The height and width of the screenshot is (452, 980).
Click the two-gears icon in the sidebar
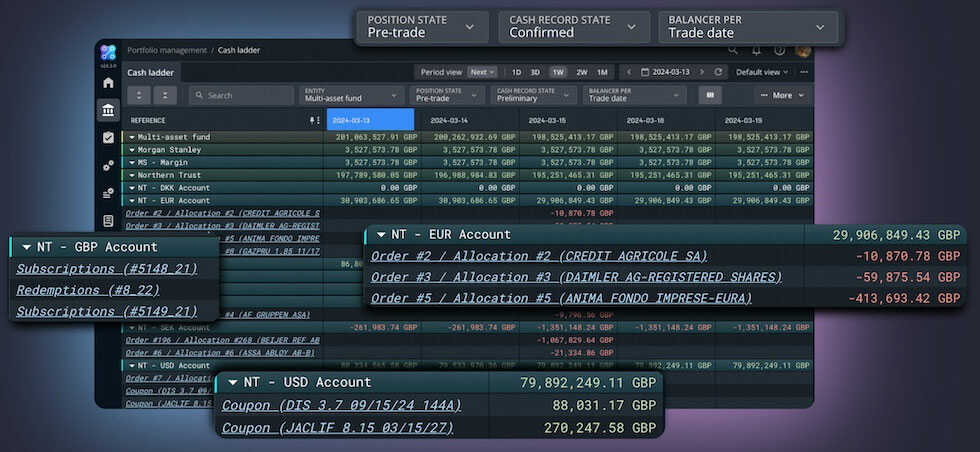pos(108,165)
